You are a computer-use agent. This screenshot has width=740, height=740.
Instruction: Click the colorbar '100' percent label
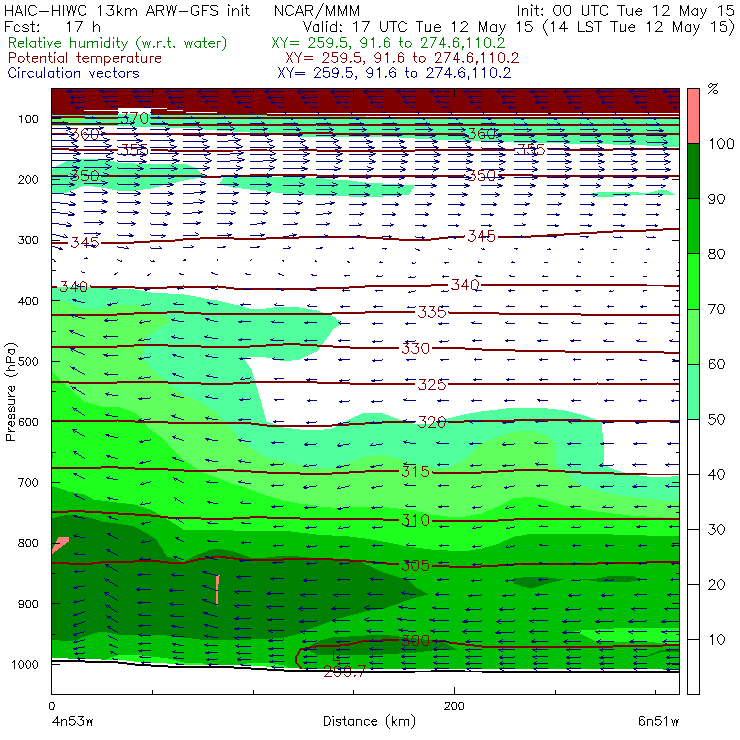coord(721,144)
